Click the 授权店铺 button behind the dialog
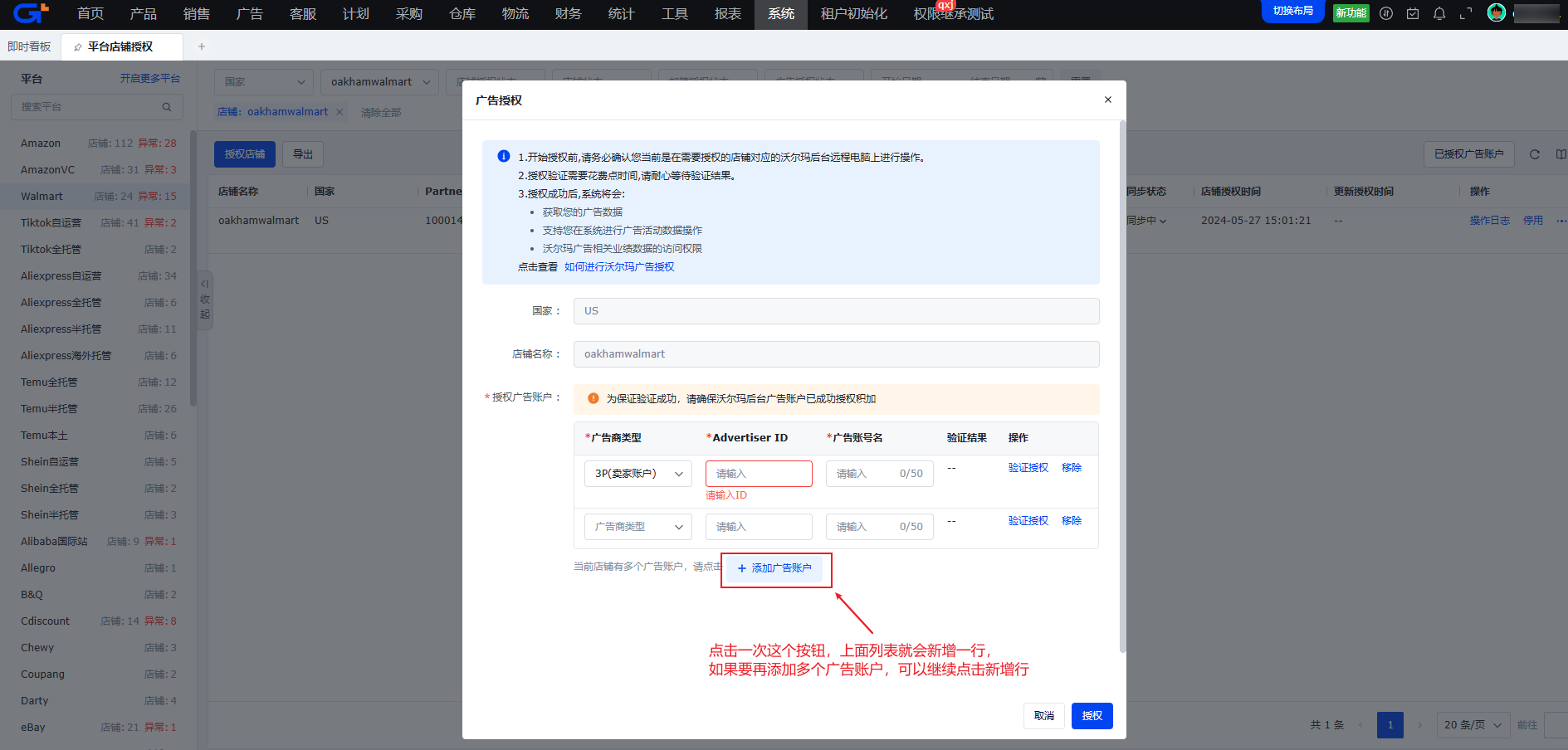Image resolution: width=1568 pixels, height=750 pixels. [245, 154]
